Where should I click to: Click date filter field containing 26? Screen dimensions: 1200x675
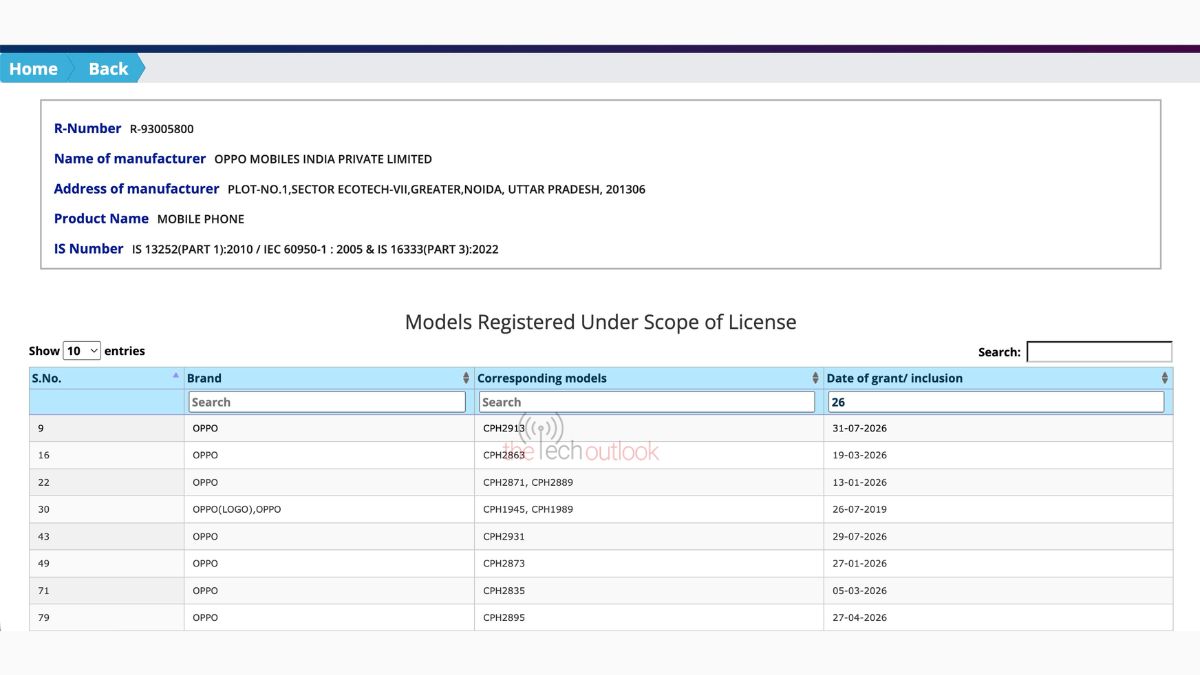point(996,402)
